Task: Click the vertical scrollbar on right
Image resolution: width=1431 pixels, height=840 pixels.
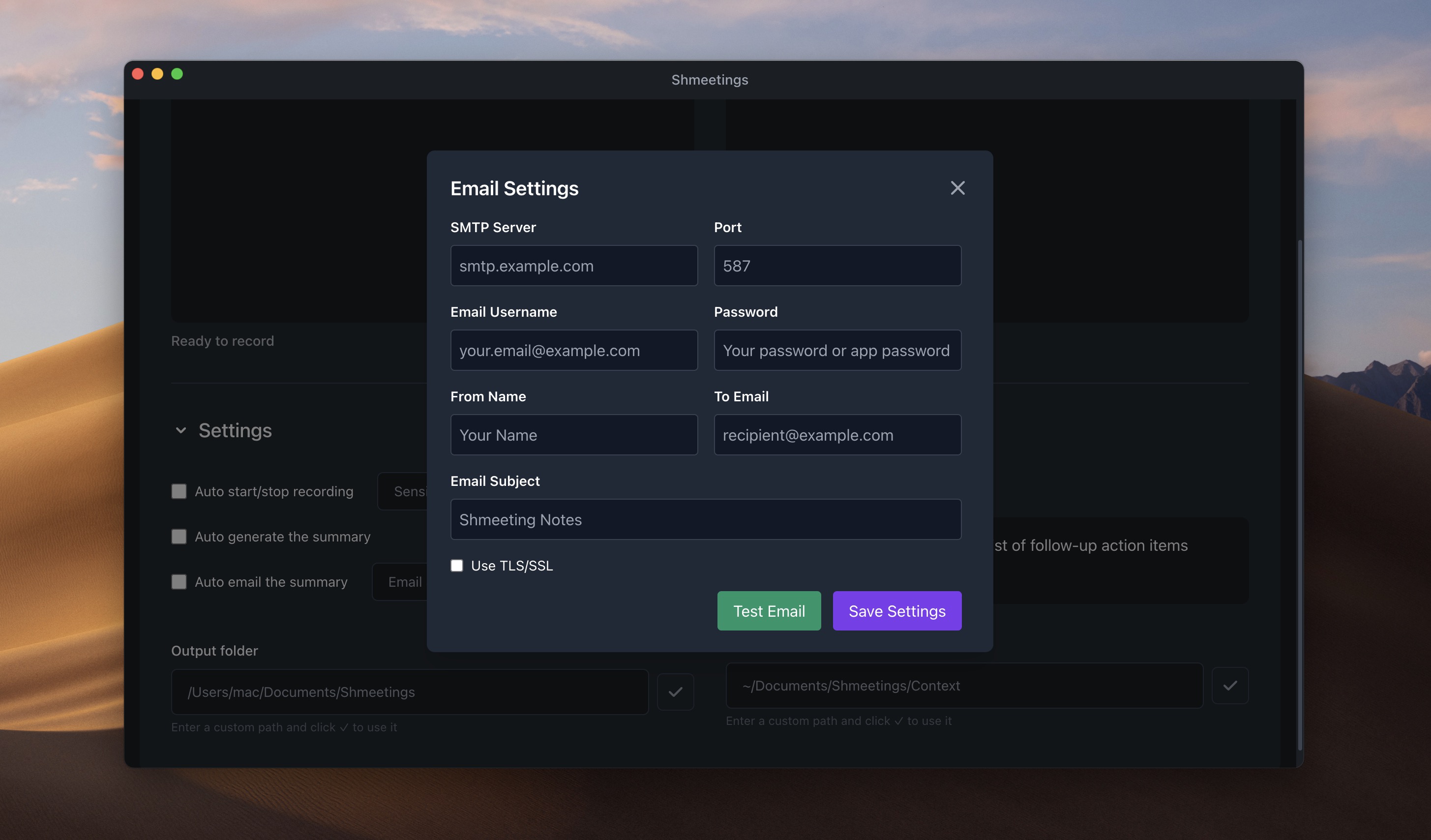Action: coord(1299,494)
